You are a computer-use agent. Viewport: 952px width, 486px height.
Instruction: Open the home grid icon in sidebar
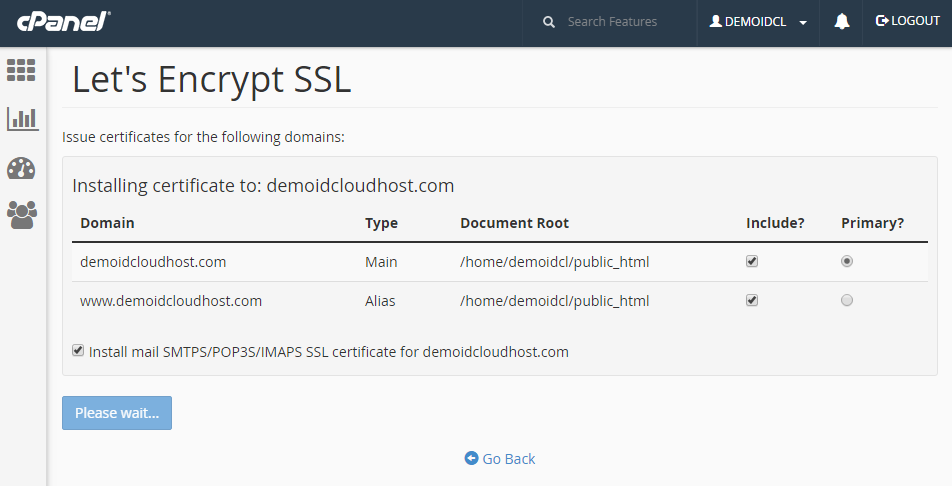coord(21,70)
